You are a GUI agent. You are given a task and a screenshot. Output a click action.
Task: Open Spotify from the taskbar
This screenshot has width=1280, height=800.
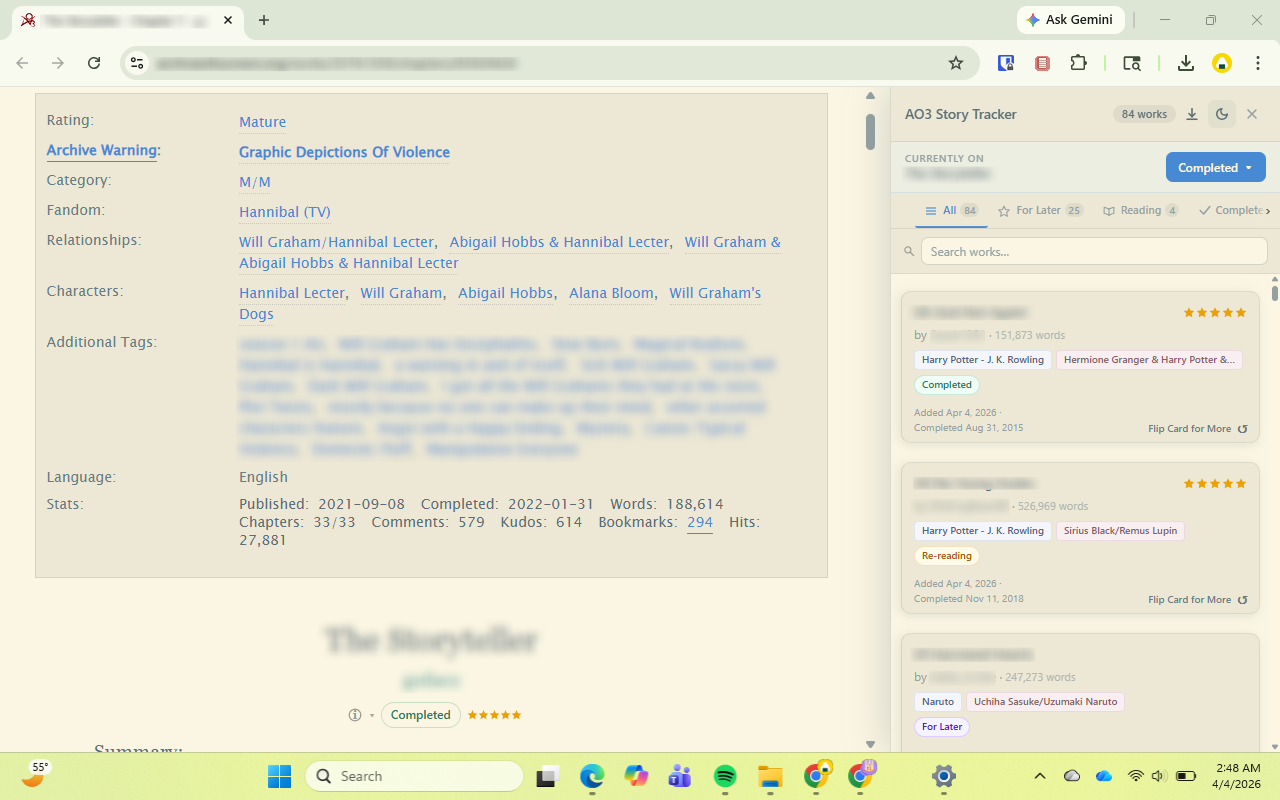pyautogui.click(x=725, y=776)
